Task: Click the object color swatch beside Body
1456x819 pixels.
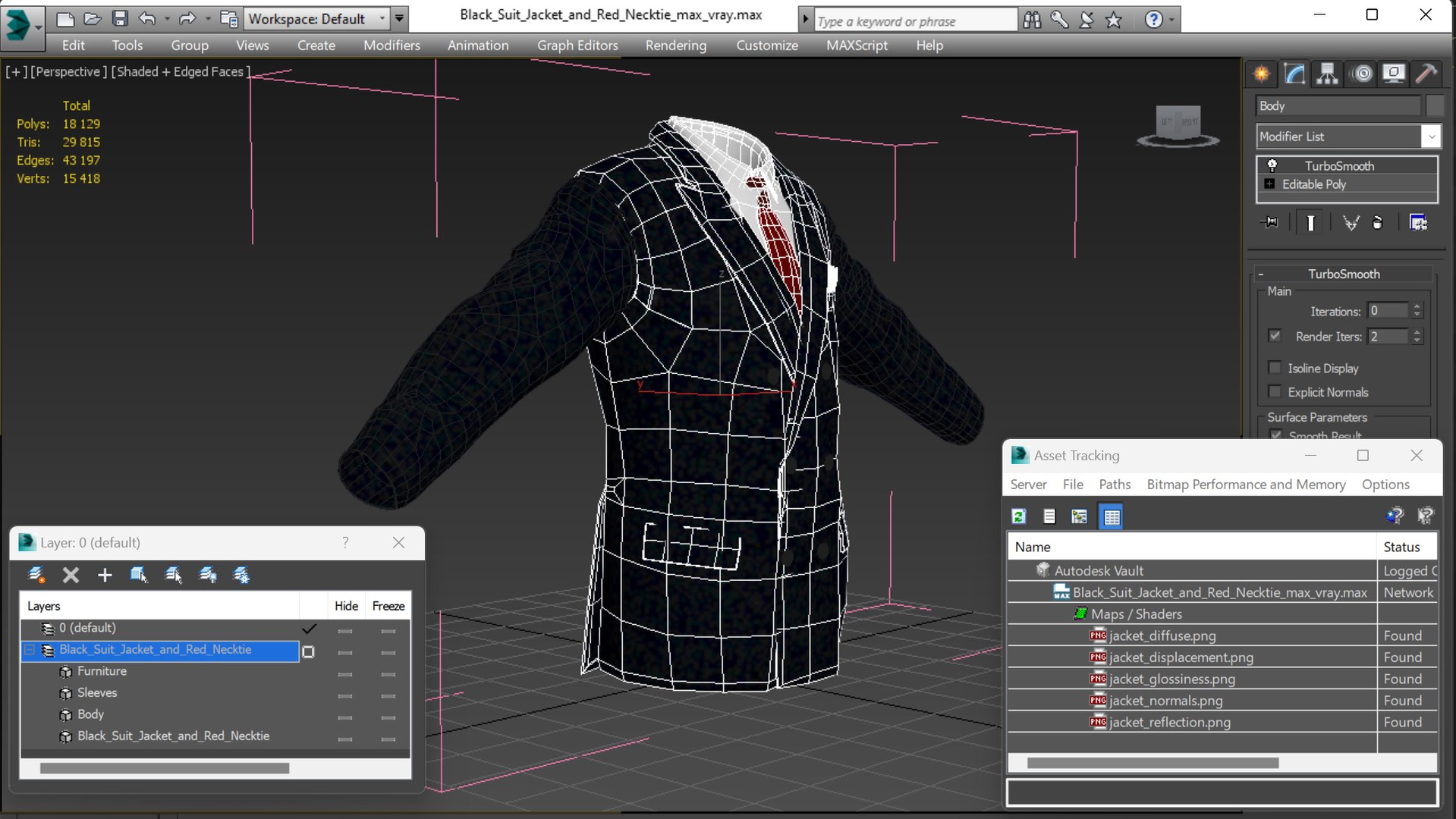Action: coord(1434,105)
